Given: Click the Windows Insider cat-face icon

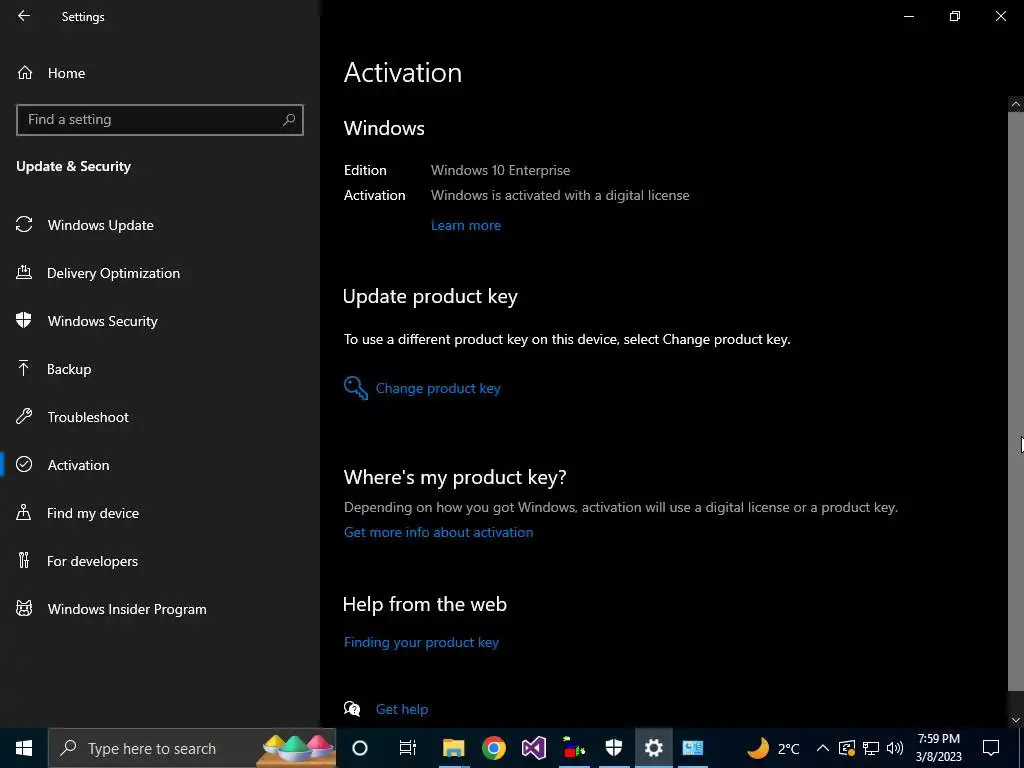Looking at the screenshot, I should (24, 609).
